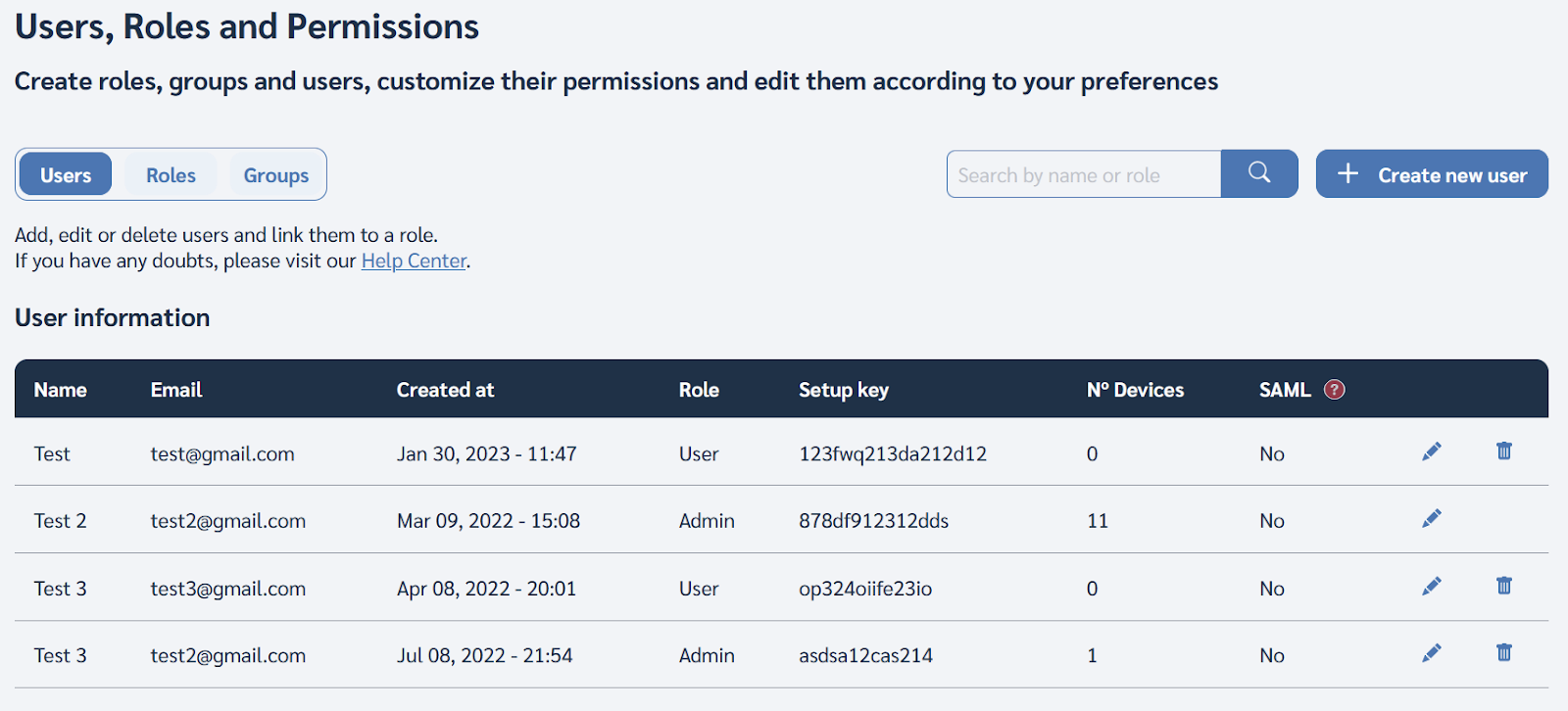This screenshot has width=1568, height=711.
Task: Click the magnifier search button
Action: point(1259,173)
